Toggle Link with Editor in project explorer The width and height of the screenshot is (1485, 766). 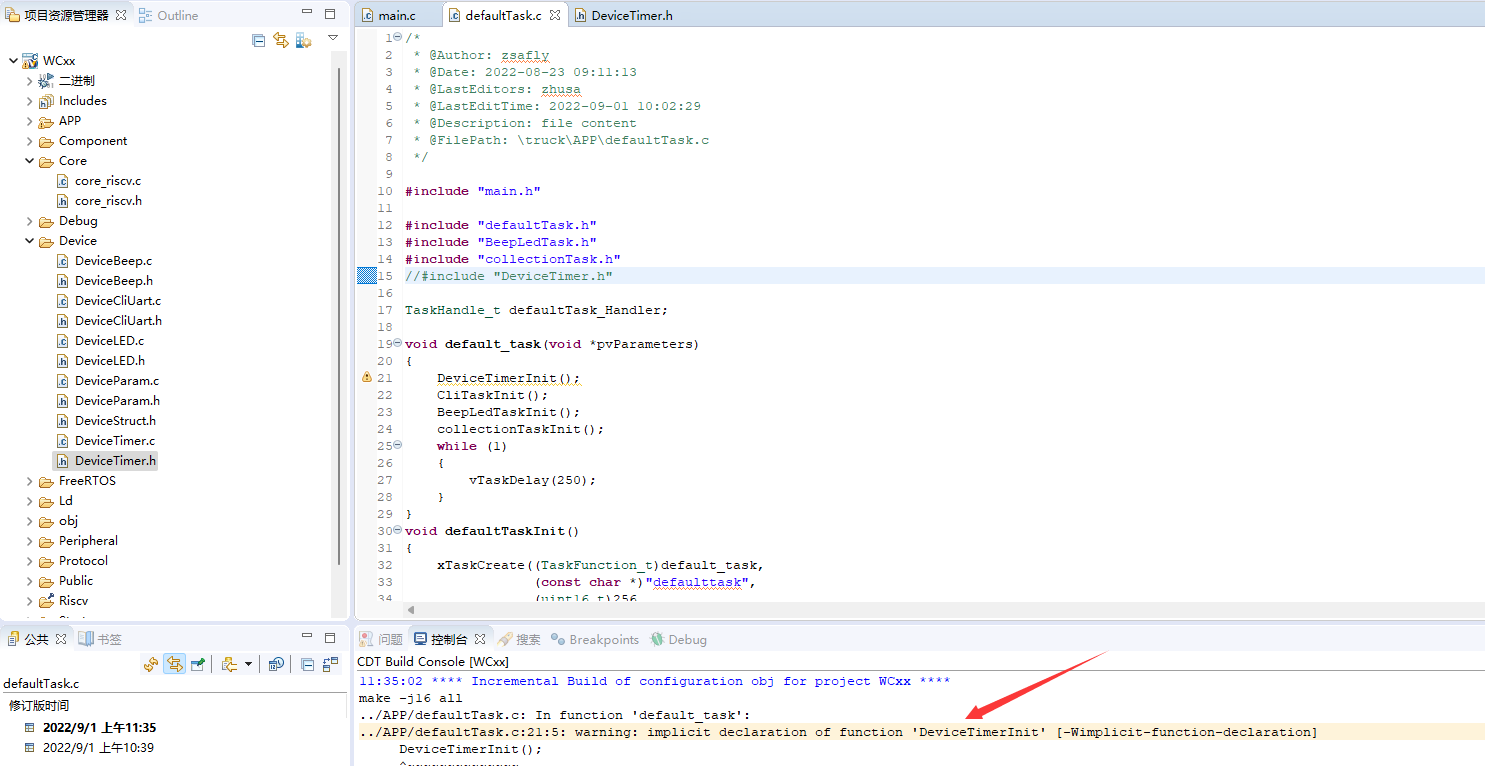point(281,40)
